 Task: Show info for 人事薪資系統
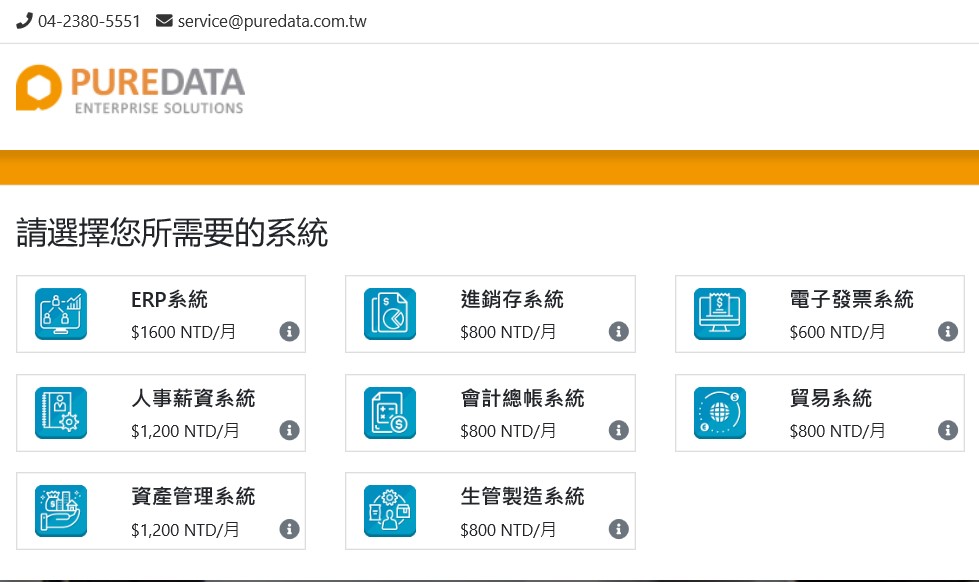pos(289,430)
